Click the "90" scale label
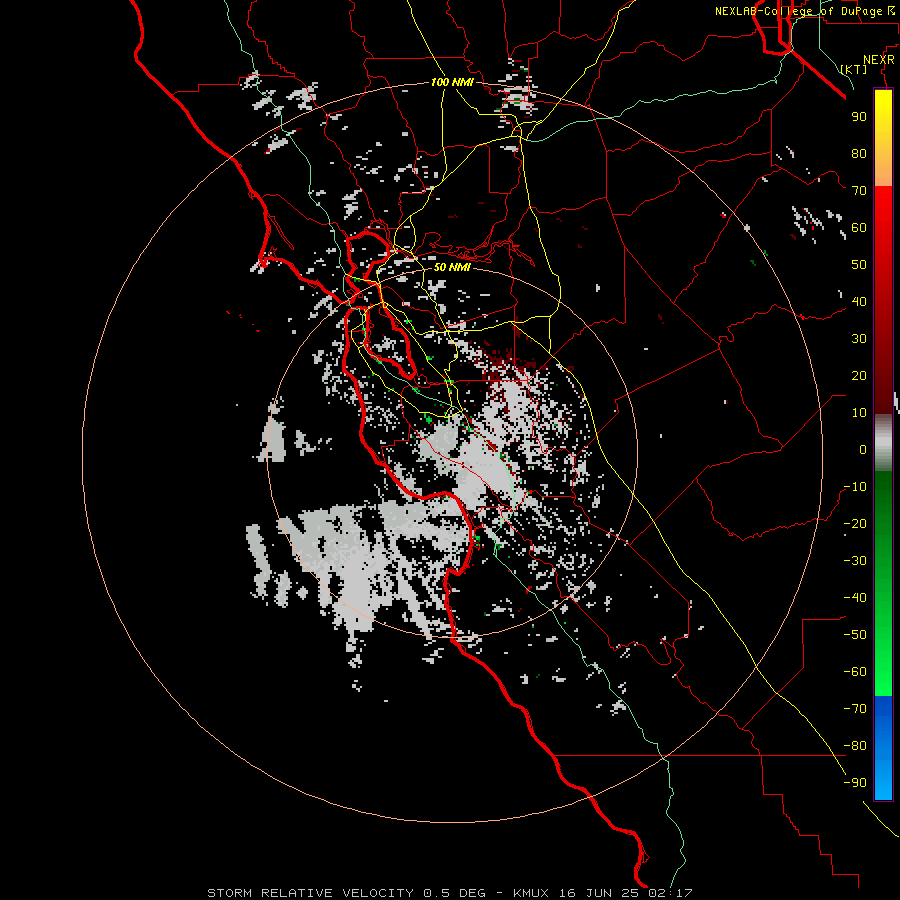The image size is (900, 900). [x=859, y=117]
